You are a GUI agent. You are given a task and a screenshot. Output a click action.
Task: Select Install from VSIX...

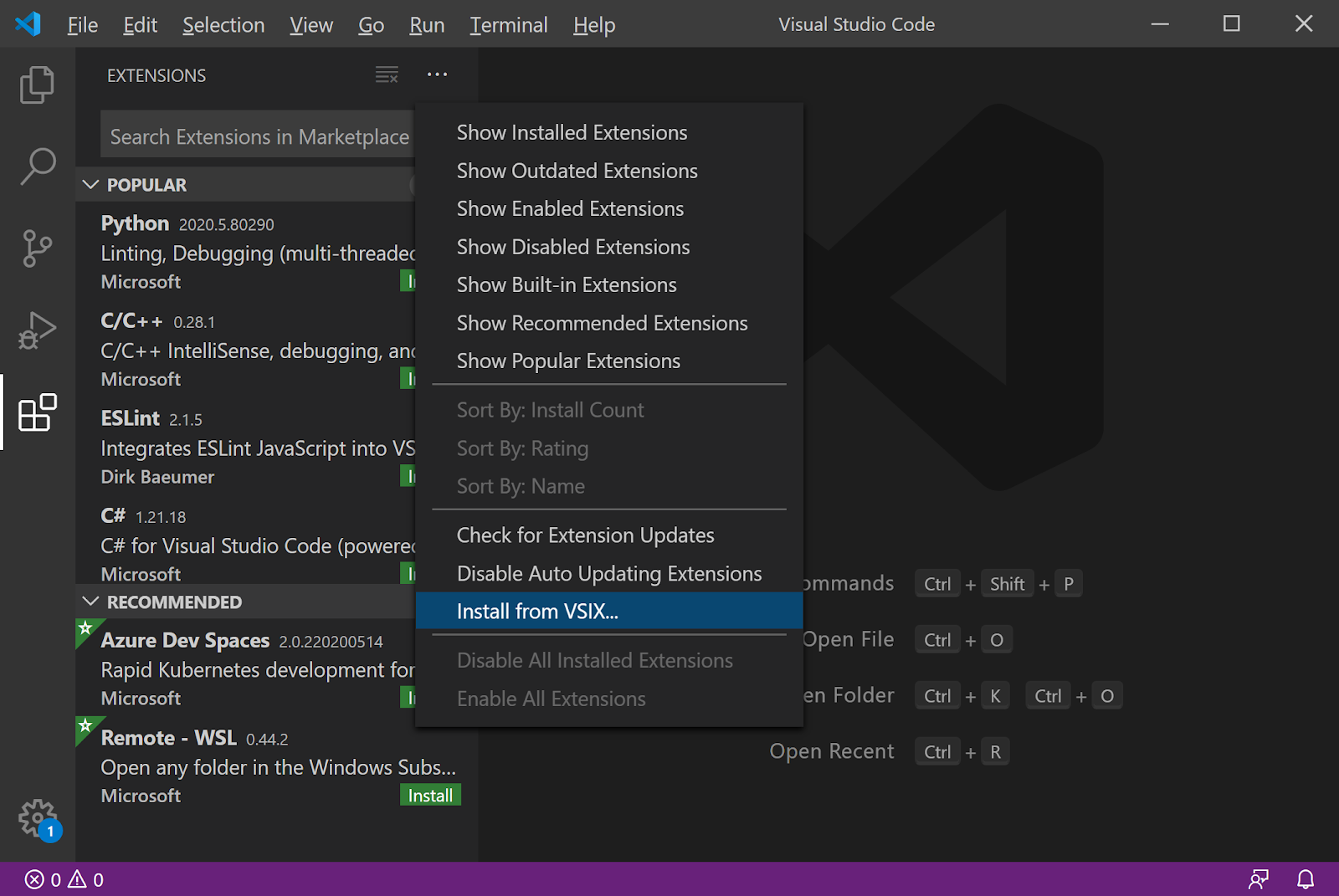pos(609,612)
